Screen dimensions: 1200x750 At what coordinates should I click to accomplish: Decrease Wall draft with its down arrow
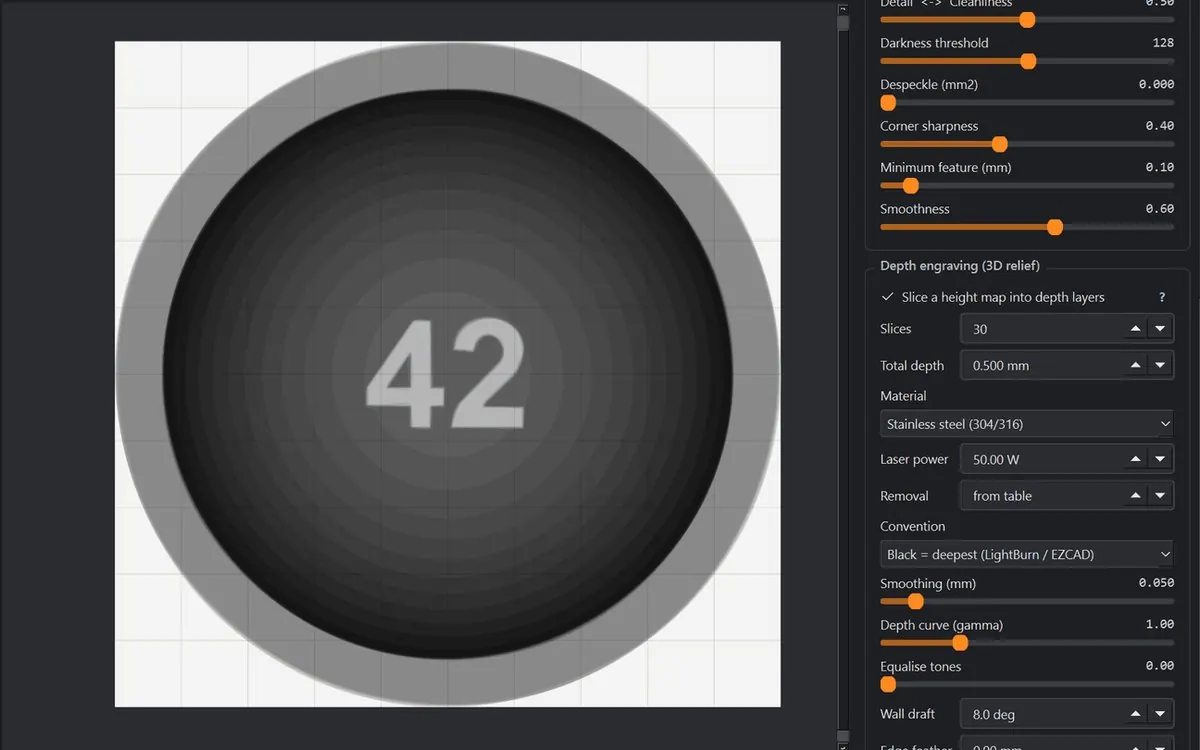point(1160,715)
